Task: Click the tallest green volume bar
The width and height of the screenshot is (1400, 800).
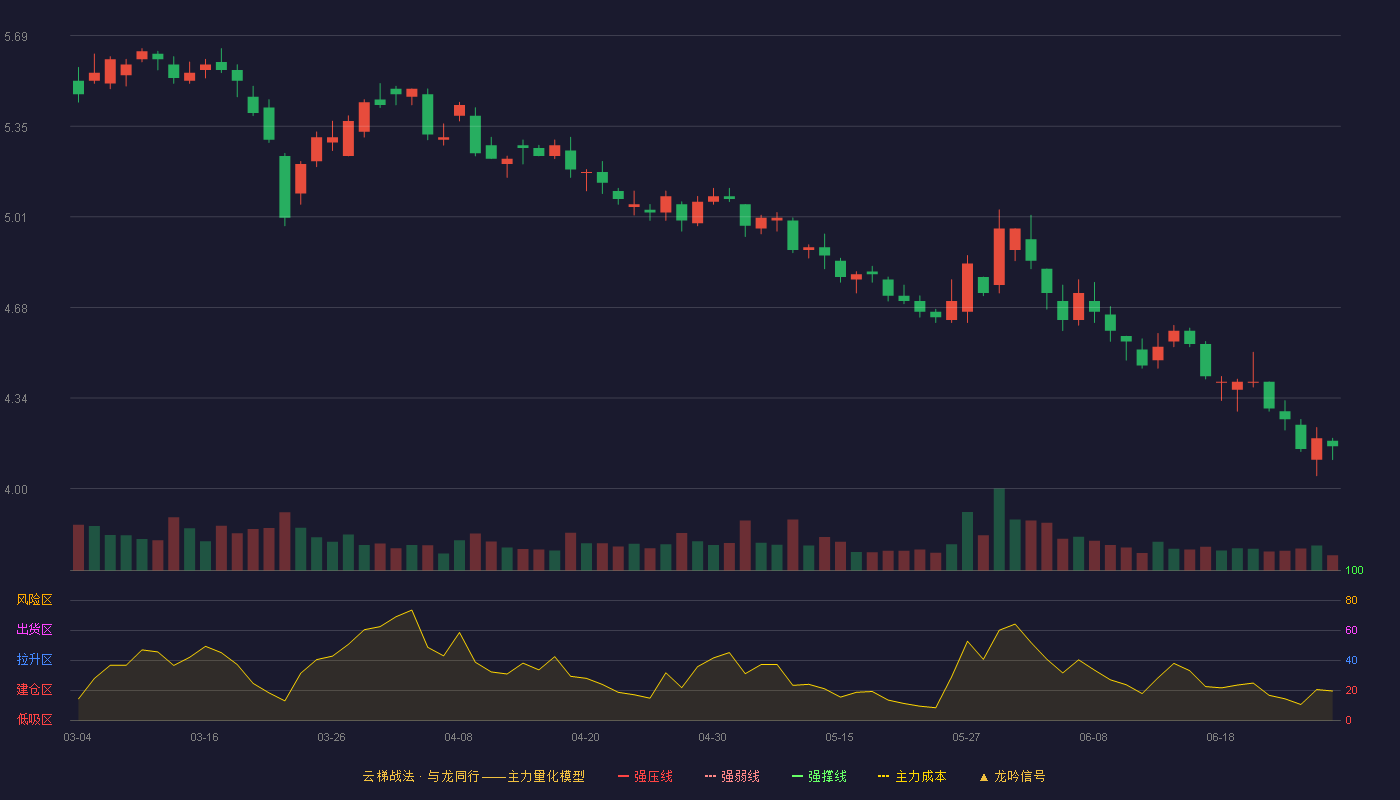Action: 999,529
